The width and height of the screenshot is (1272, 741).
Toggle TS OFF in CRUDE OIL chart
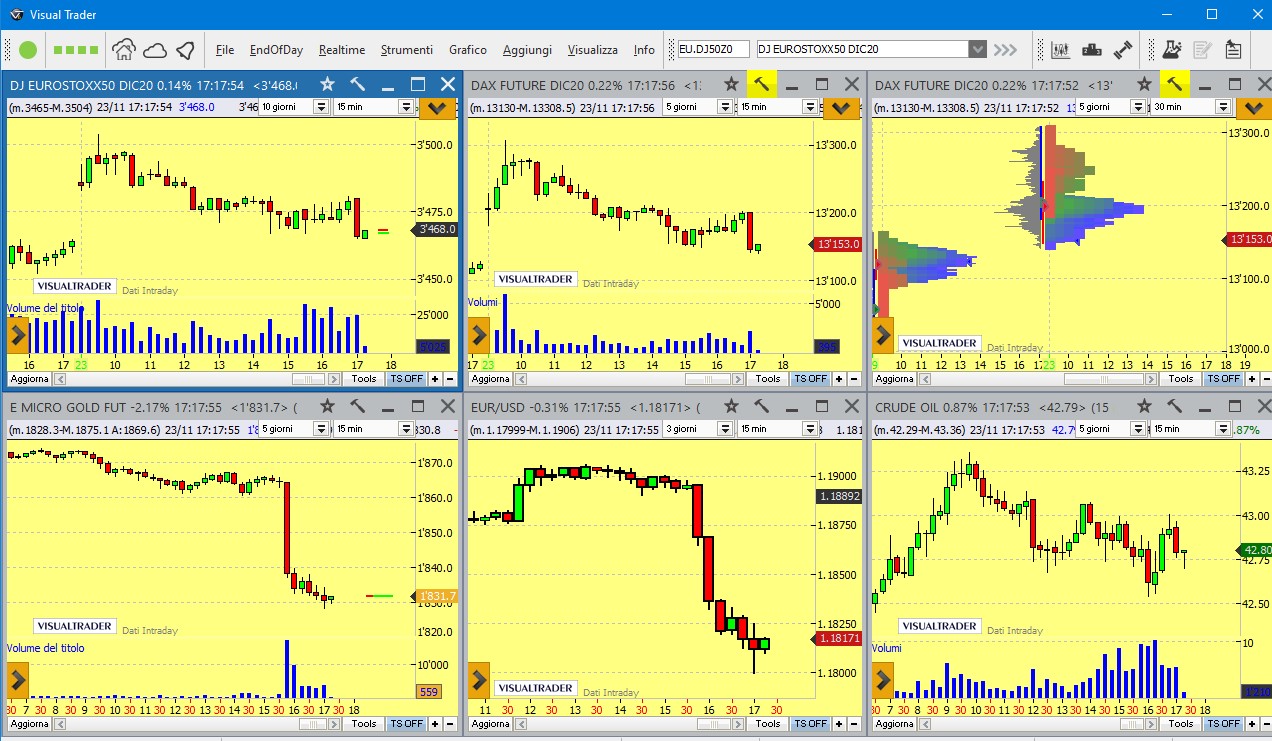[1223, 724]
